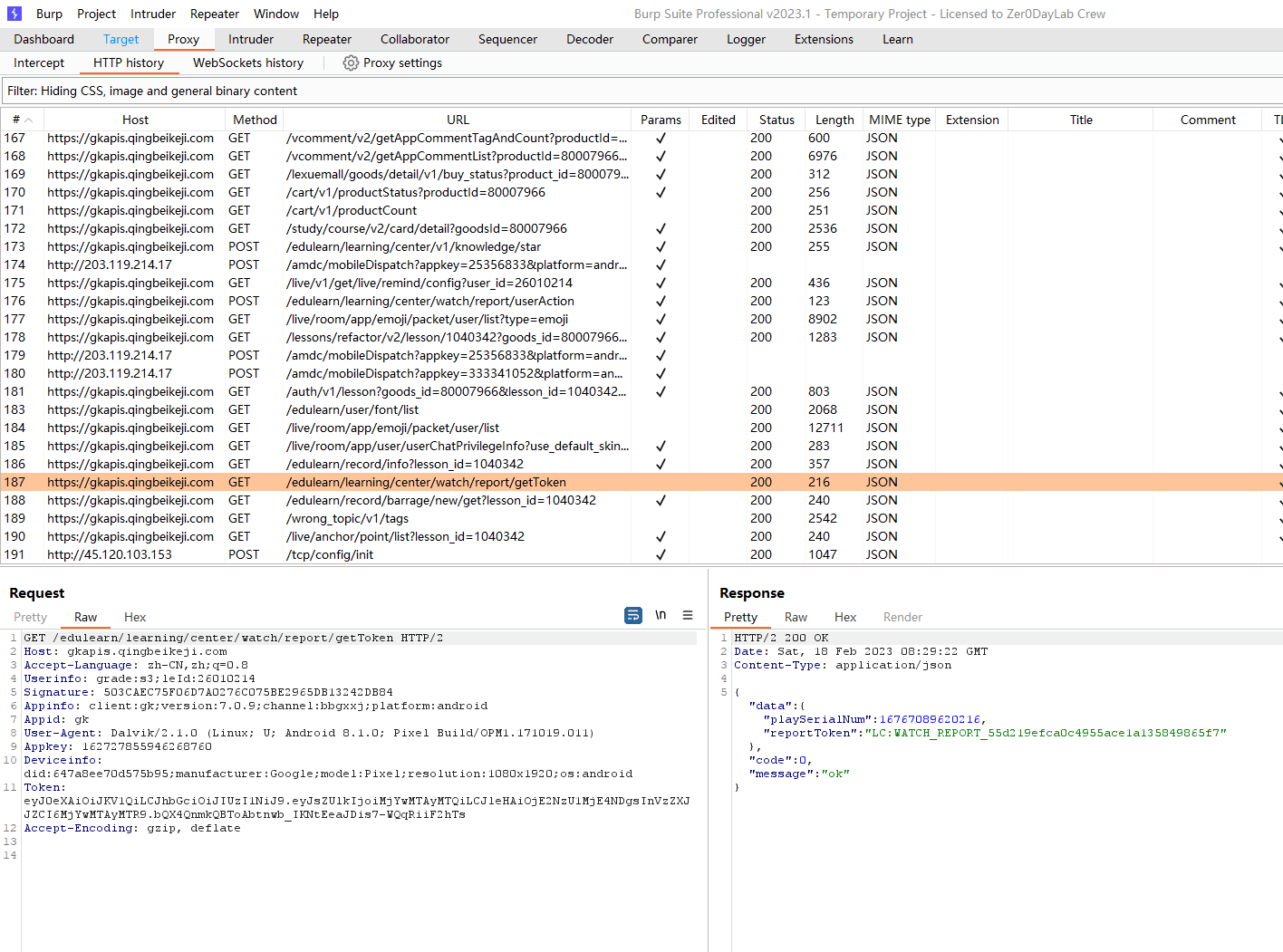Open the Intruder menu in the menu bar

(153, 14)
